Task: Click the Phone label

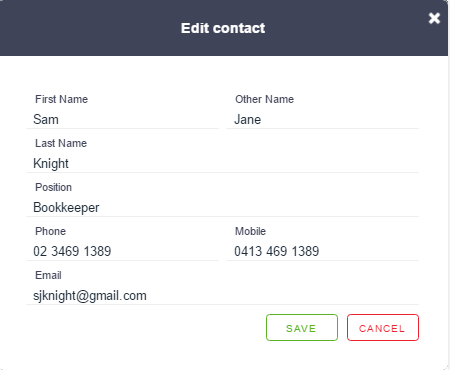Action: pyautogui.click(x=50, y=231)
